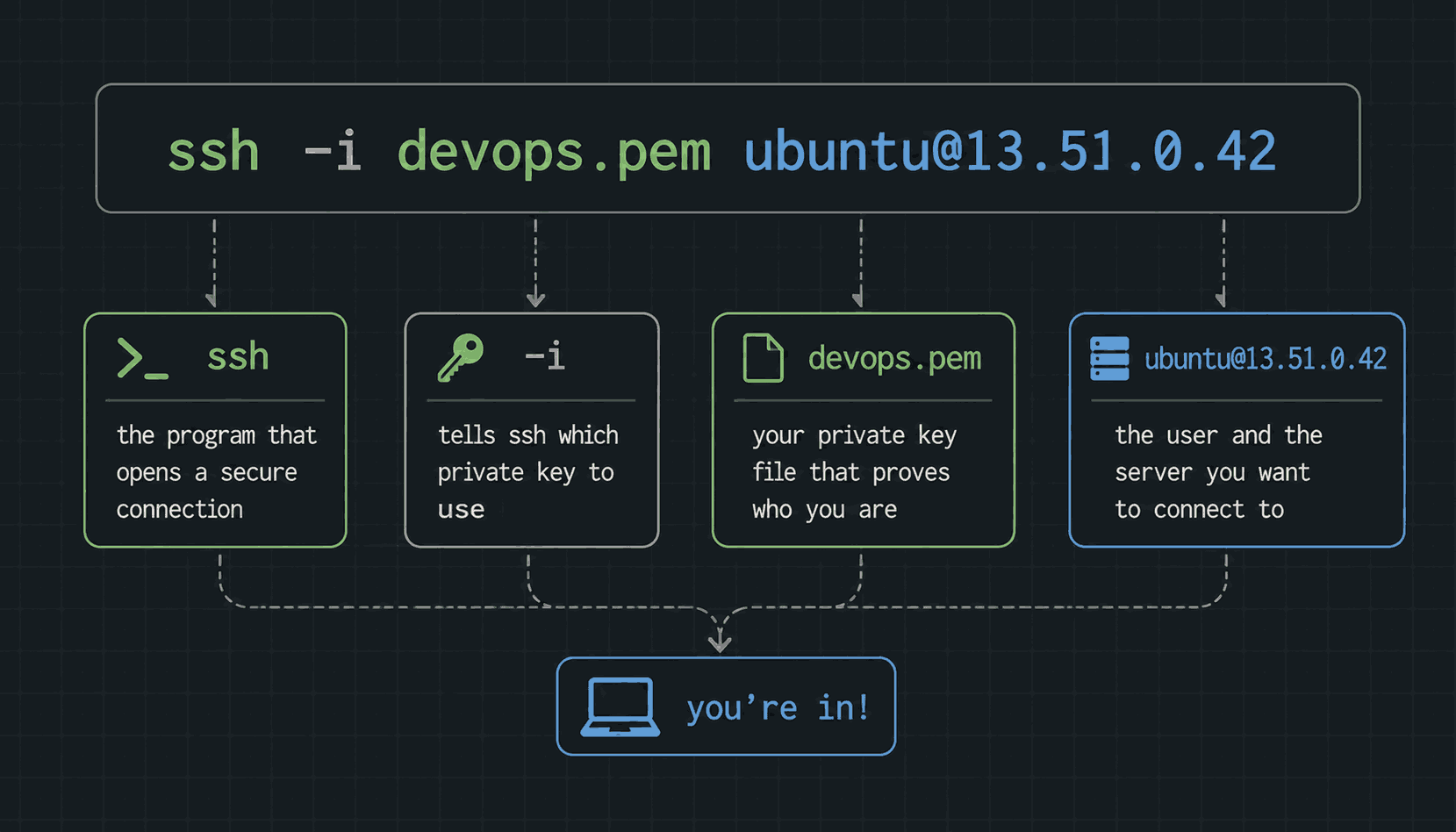
Task: Click the key icon in -i card
Action: [x=461, y=357]
